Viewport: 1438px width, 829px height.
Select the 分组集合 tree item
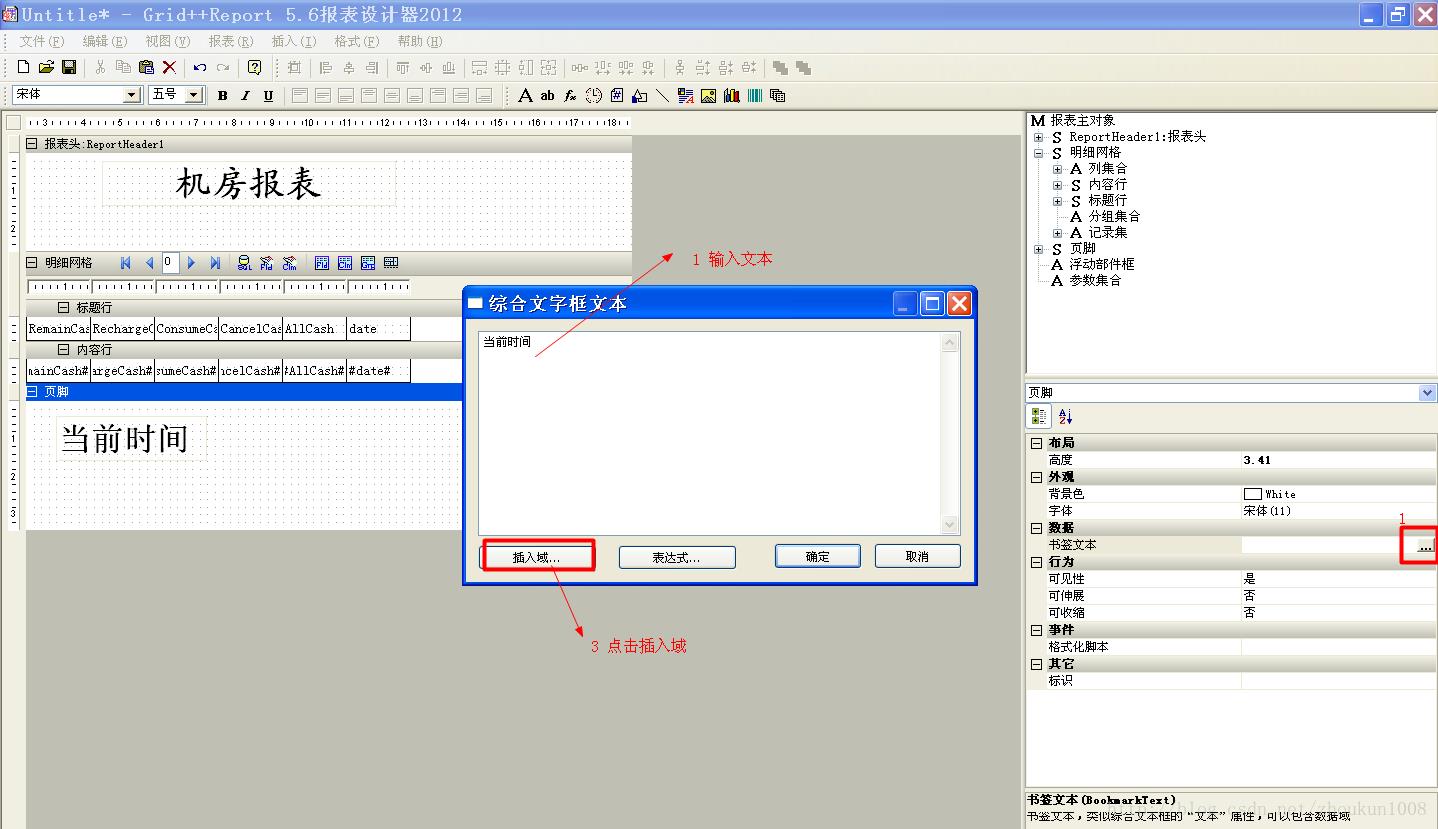coord(1114,216)
